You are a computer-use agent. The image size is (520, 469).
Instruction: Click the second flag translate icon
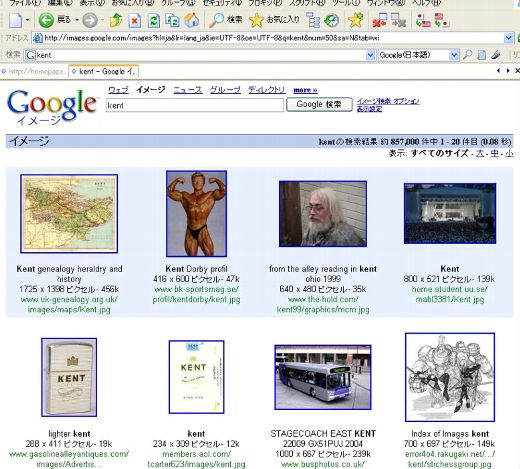442,20
